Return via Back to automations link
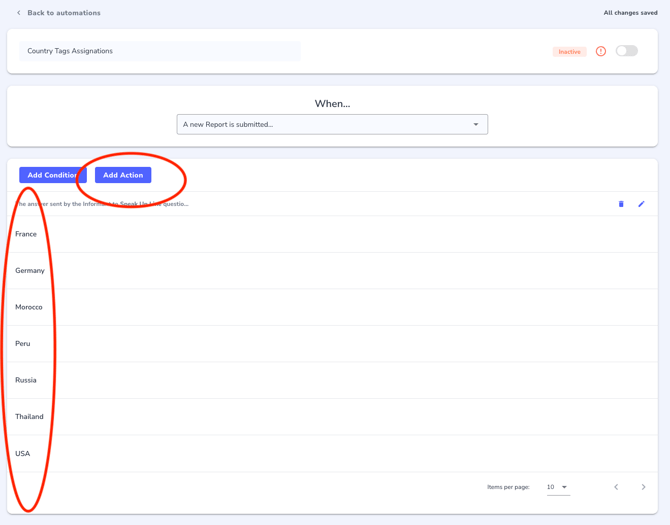This screenshot has width=670, height=525. point(63,13)
